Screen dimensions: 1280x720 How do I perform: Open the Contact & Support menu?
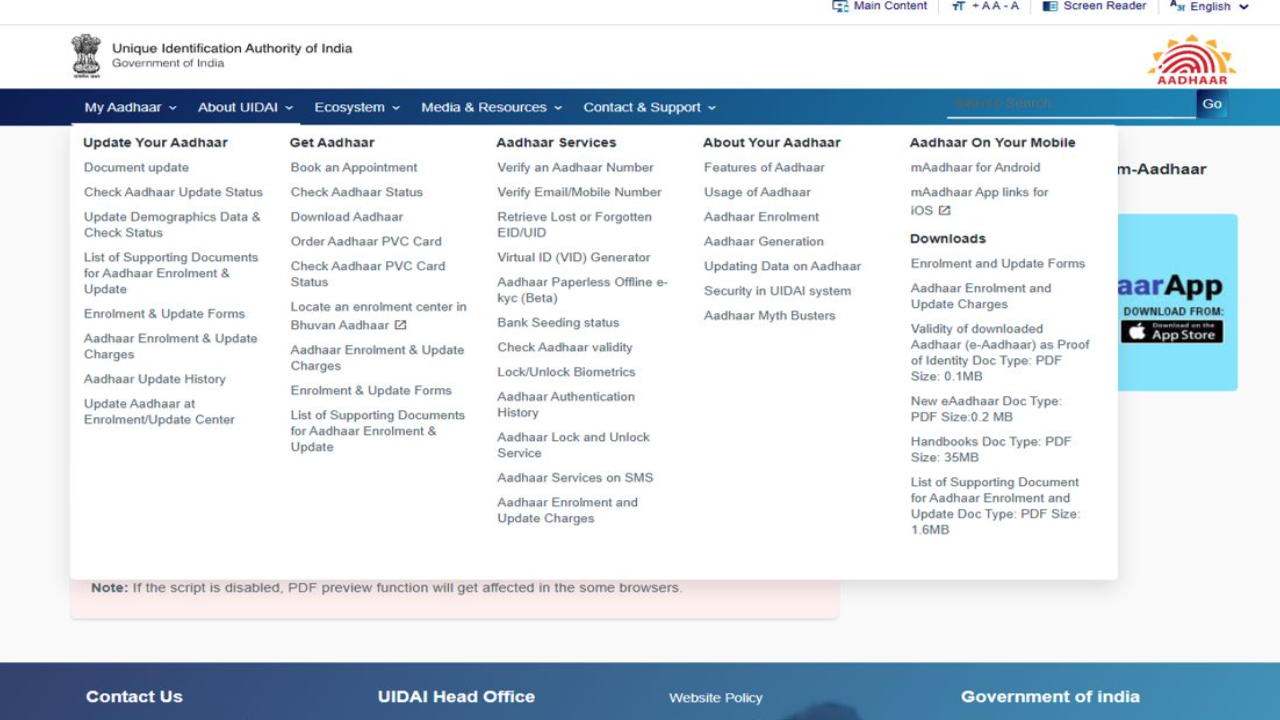coord(649,107)
